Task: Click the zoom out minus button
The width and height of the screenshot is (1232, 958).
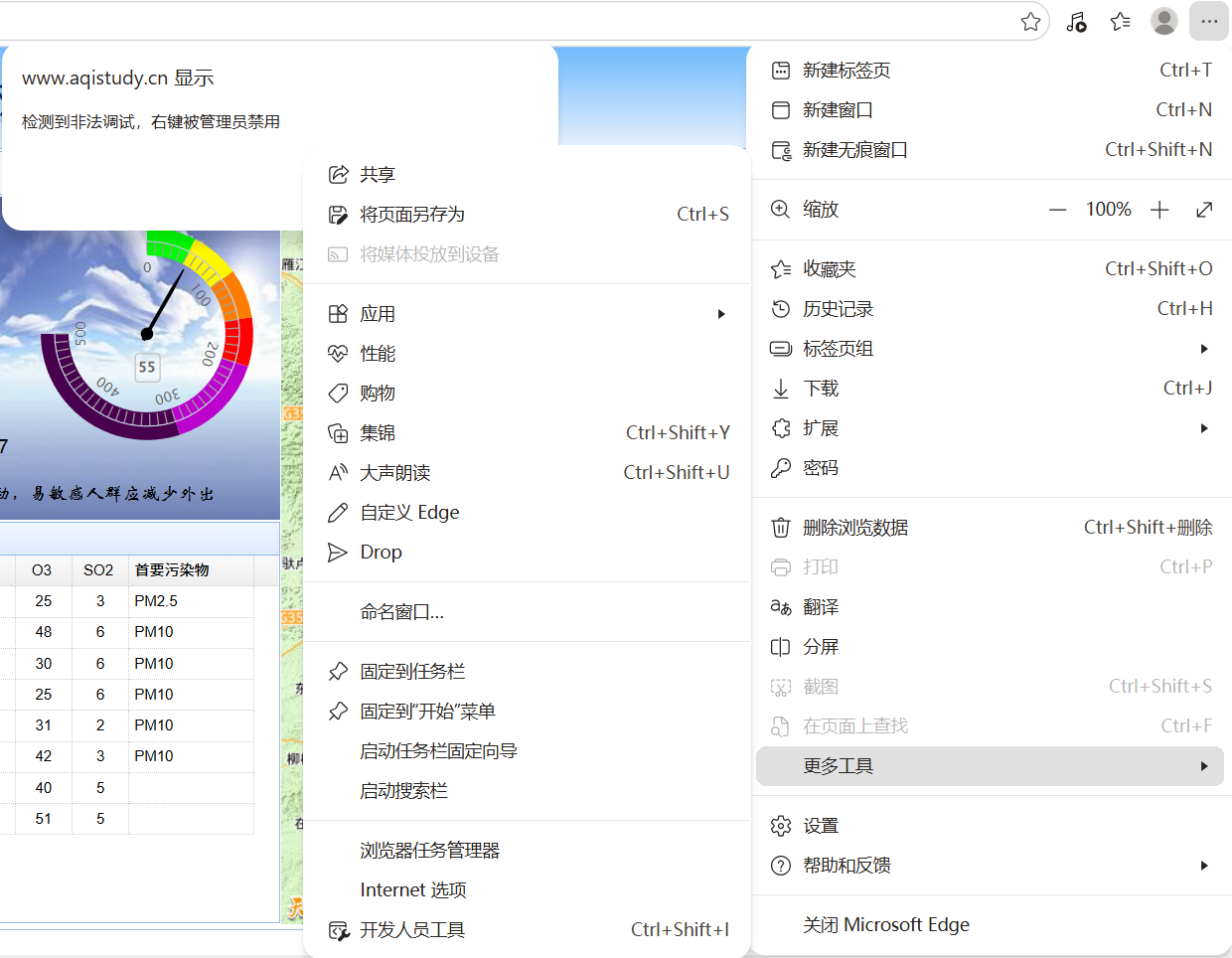Action: coord(1057,210)
